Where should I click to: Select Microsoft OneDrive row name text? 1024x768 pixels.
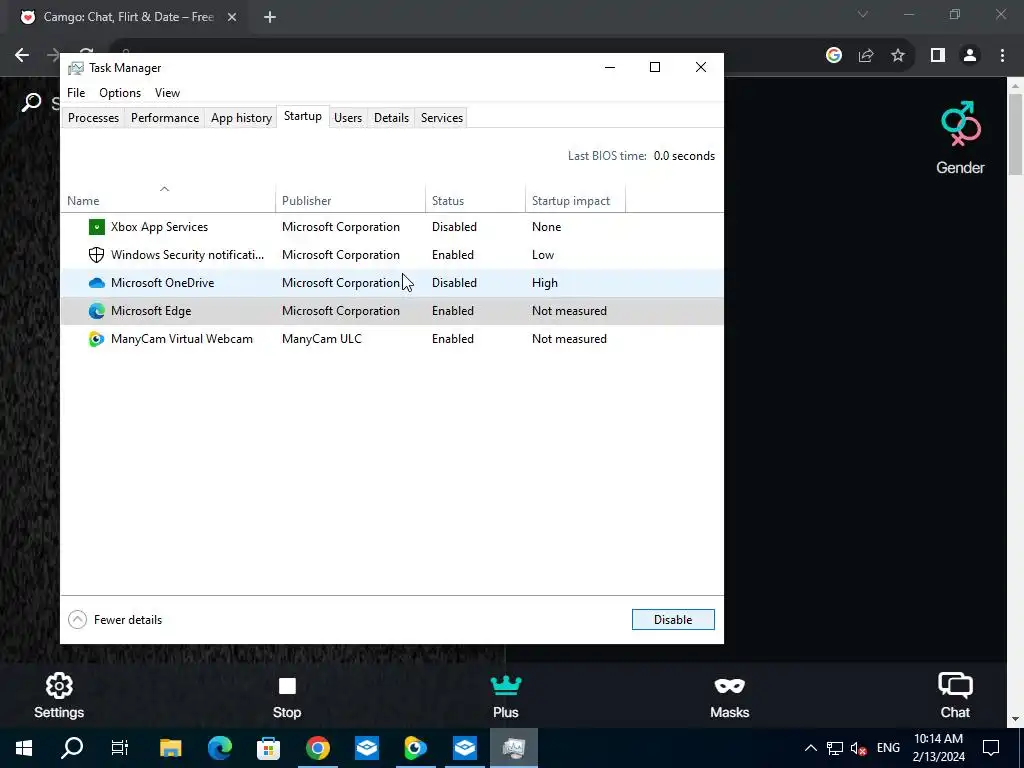pyautogui.click(x=163, y=283)
